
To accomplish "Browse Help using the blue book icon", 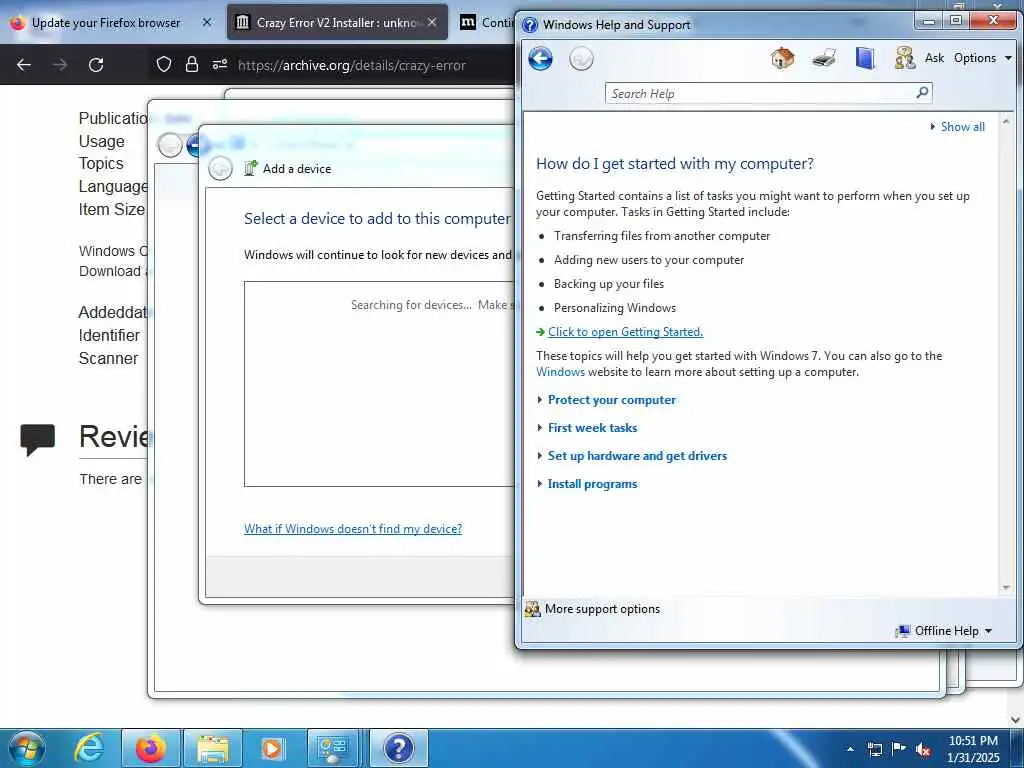I will (x=865, y=58).
